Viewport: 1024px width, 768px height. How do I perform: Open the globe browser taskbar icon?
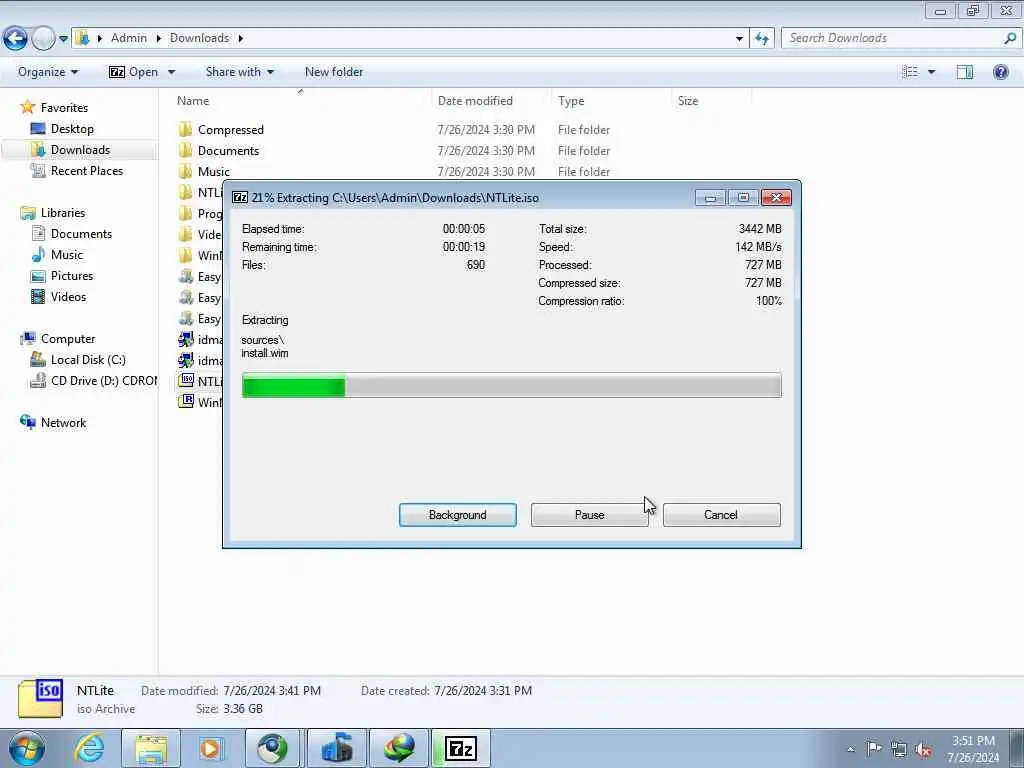tap(273, 748)
